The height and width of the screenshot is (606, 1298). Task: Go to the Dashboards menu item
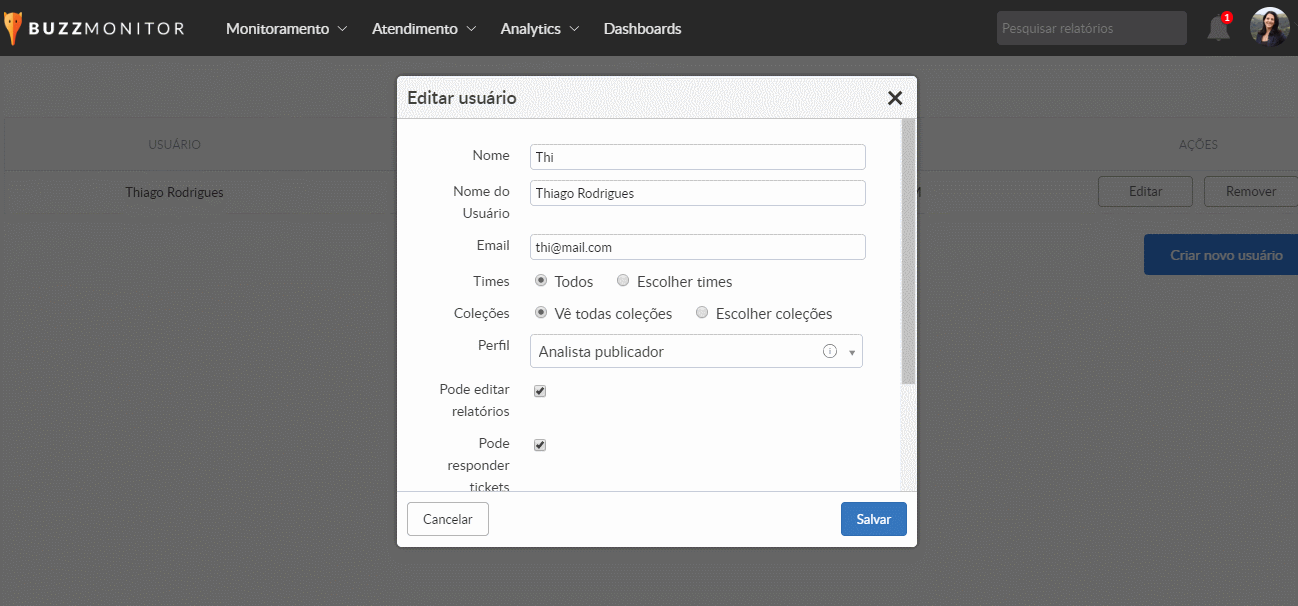[x=642, y=29]
